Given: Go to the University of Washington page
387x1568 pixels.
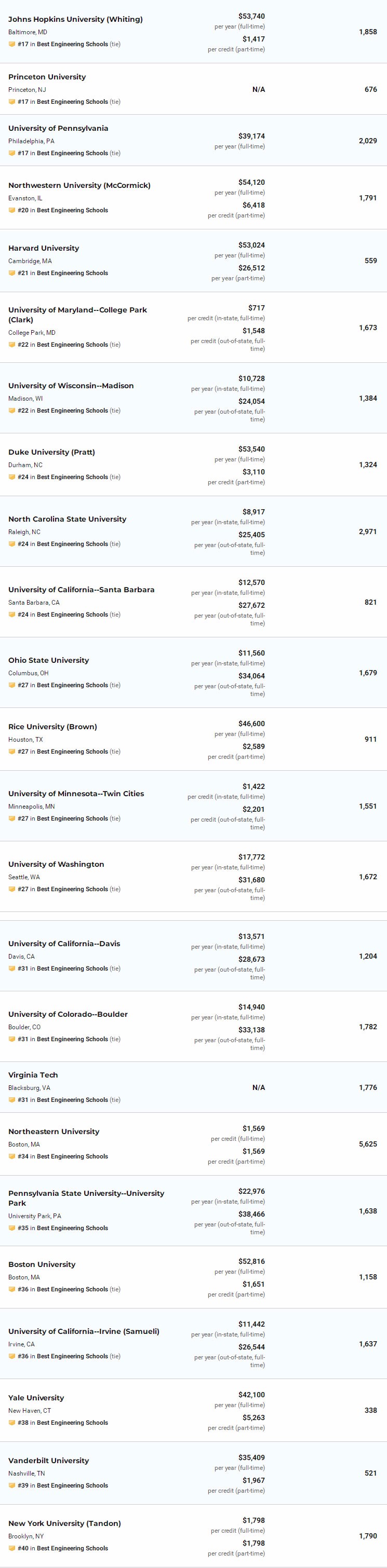Looking at the screenshot, I should click(56, 864).
